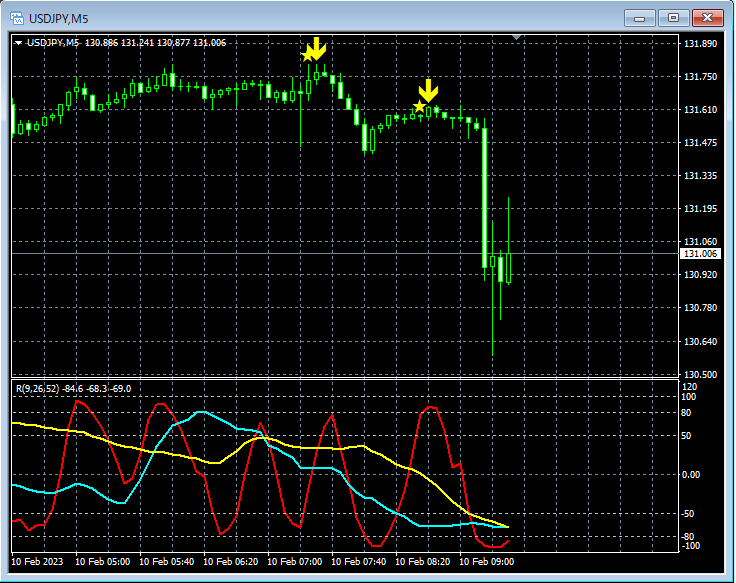Open the triangle menu before the USDJPY,M5 chart label
This screenshot has height=583, width=736.
[x=18, y=43]
